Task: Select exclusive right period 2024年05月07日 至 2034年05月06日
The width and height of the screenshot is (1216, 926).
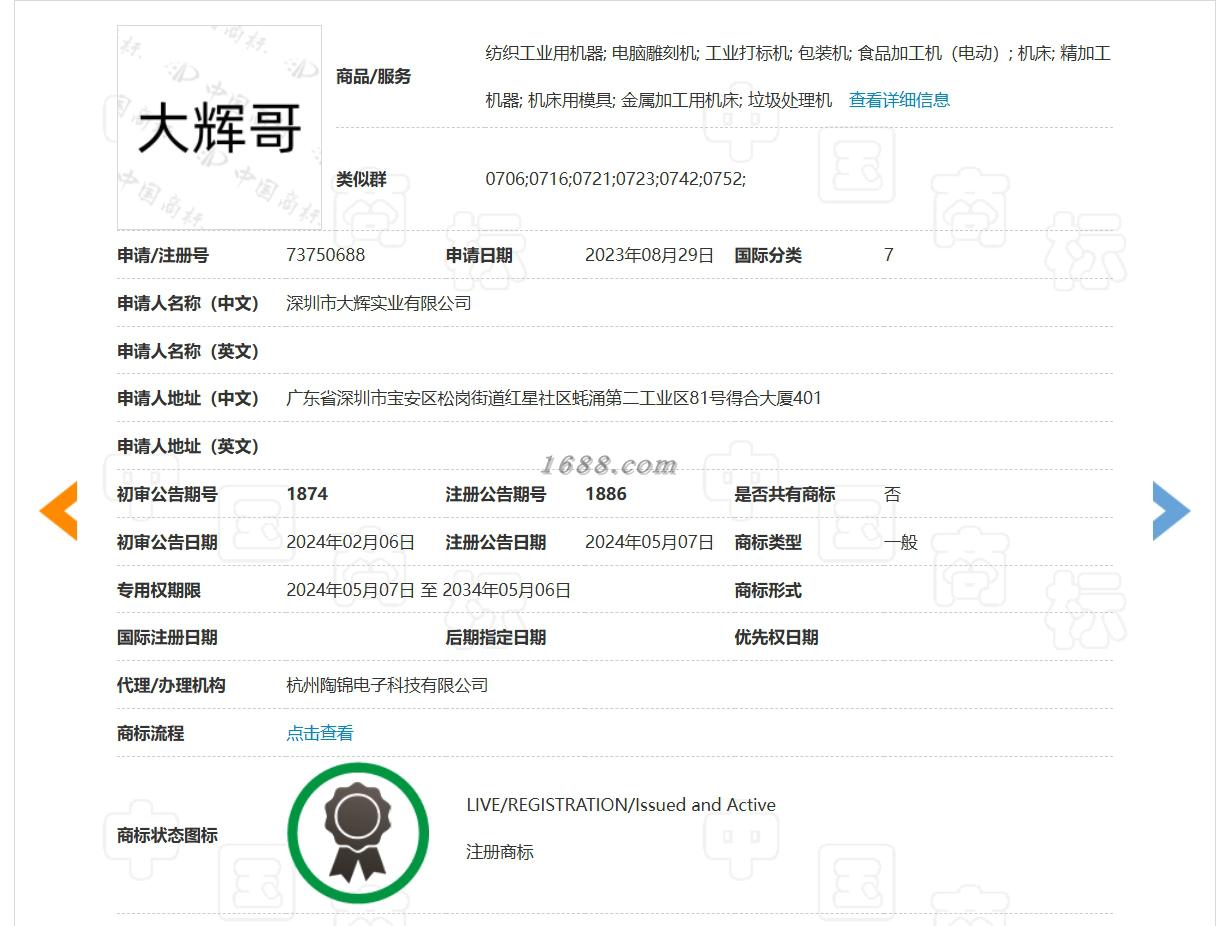Action: pos(429,590)
